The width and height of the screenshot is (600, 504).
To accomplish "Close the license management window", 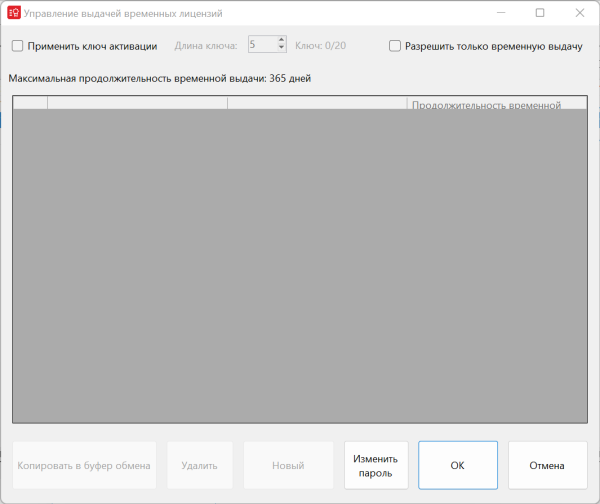I will [x=580, y=14].
